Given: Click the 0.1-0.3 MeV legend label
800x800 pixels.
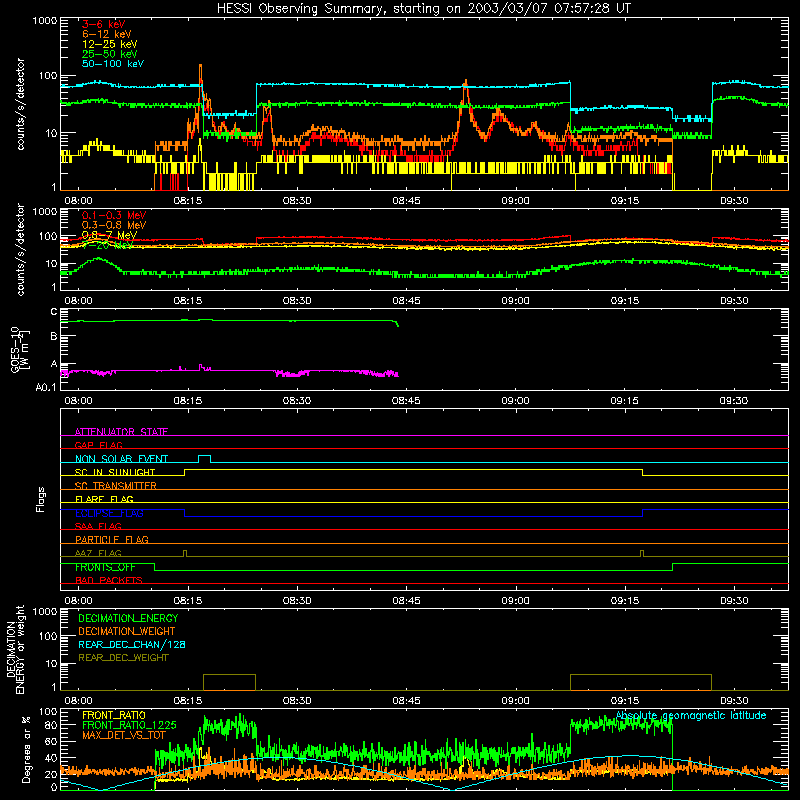Looking at the screenshot, I should tap(114, 215).
